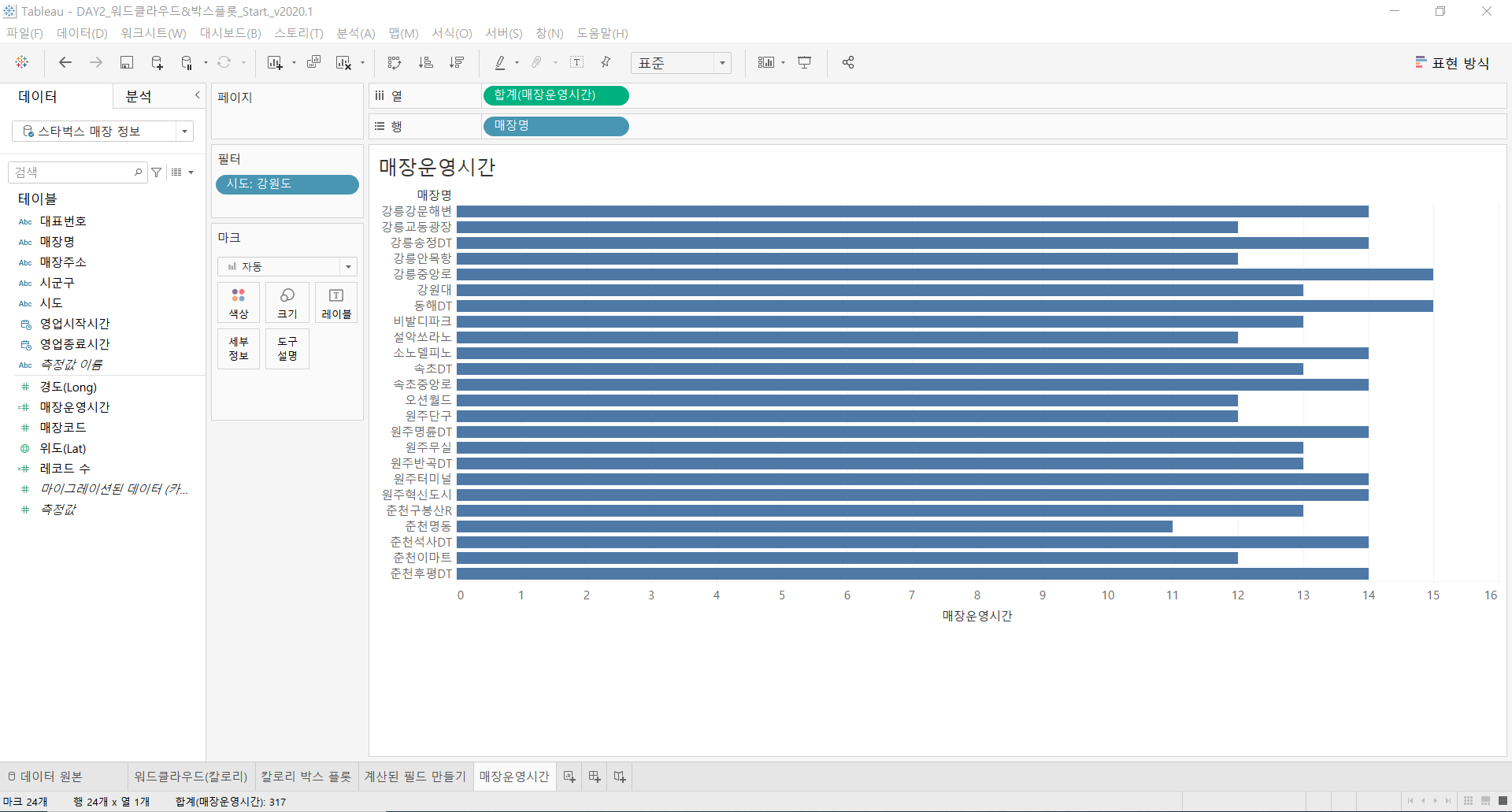Add a new data source icon
The width and height of the screenshot is (1512, 812).
click(x=157, y=62)
